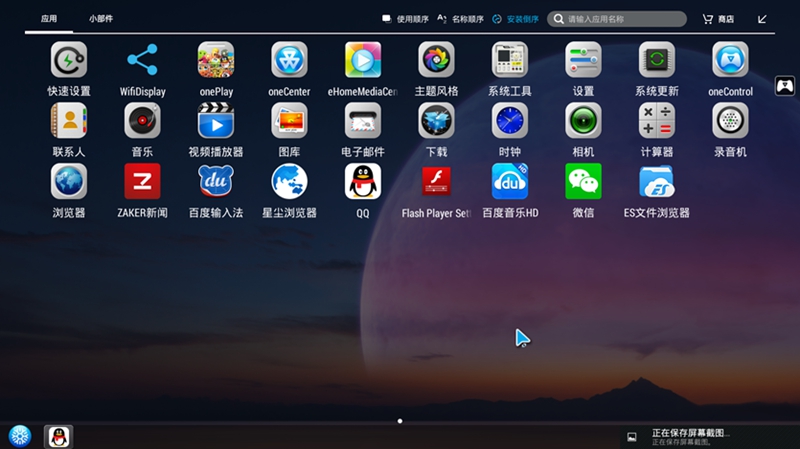The width and height of the screenshot is (800, 449).
Task: Open the QQ app in grid
Action: (x=363, y=182)
